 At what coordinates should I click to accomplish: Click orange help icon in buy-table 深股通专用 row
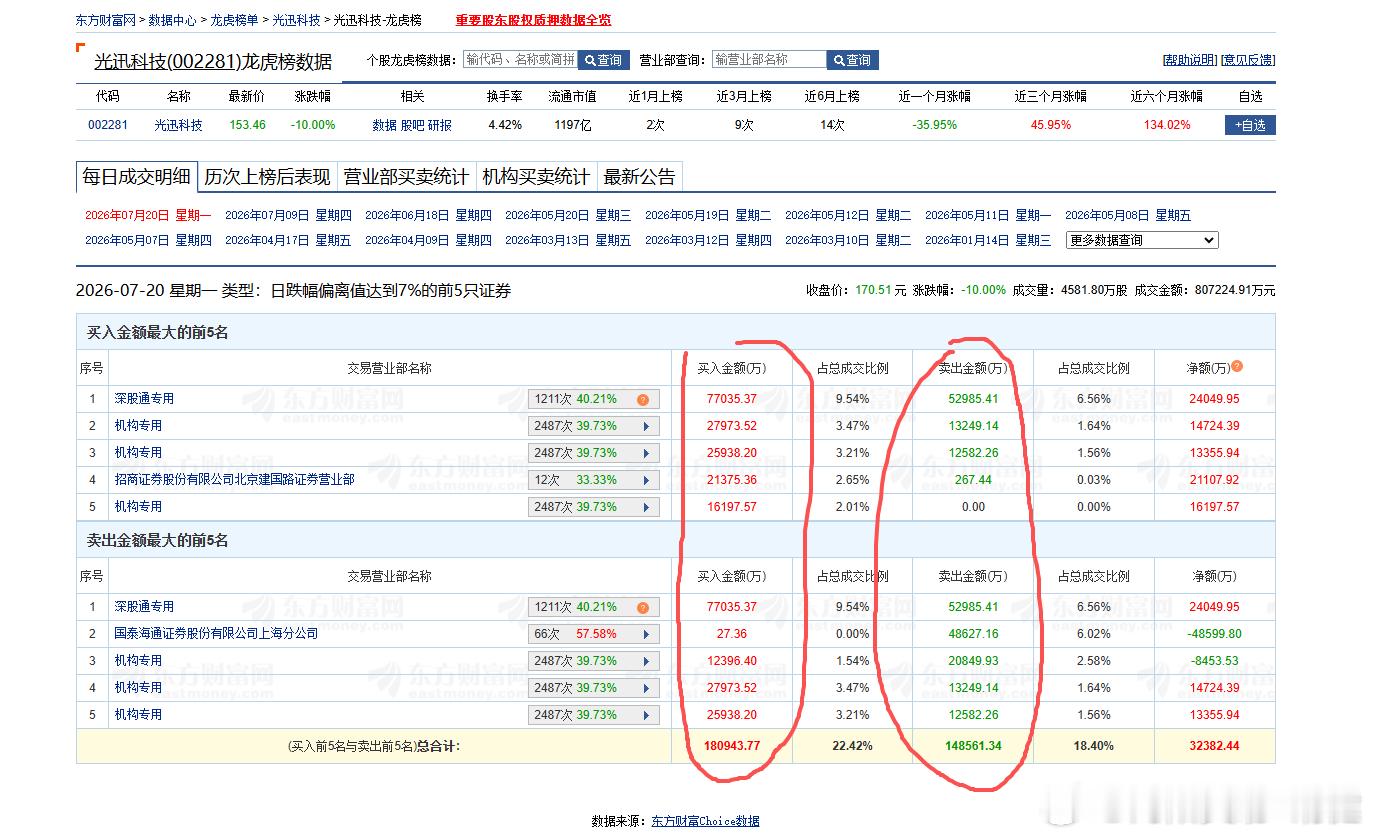(x=643, y=399)
